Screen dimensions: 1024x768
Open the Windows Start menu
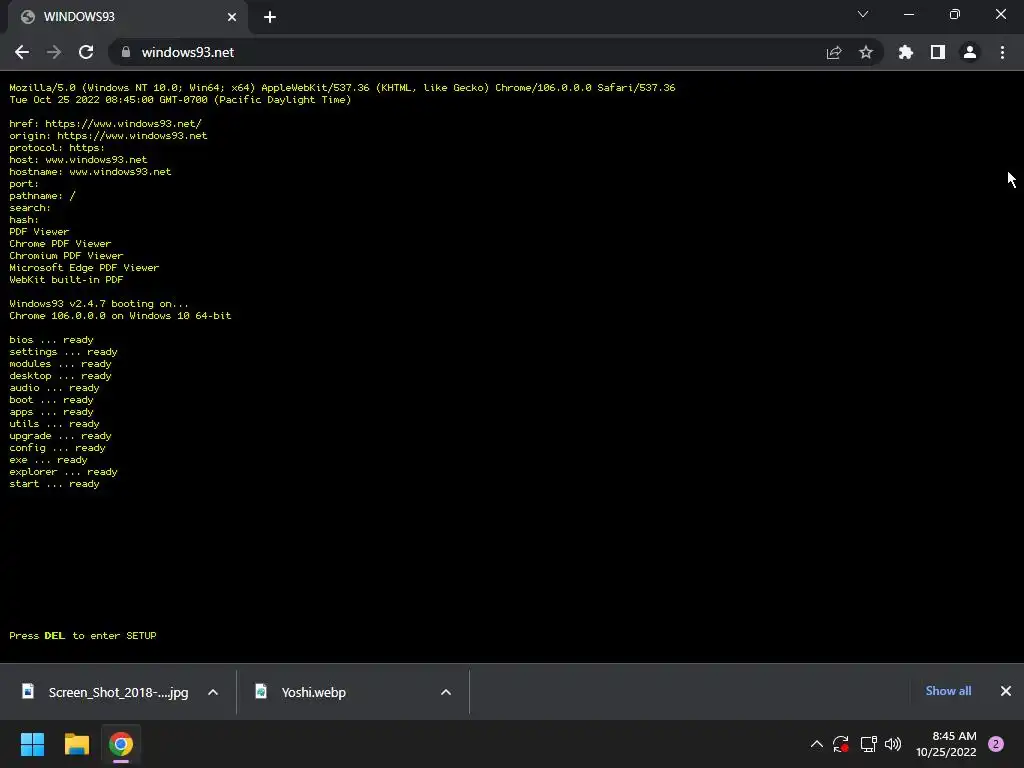pyautogui.click(x=32, y=744)
